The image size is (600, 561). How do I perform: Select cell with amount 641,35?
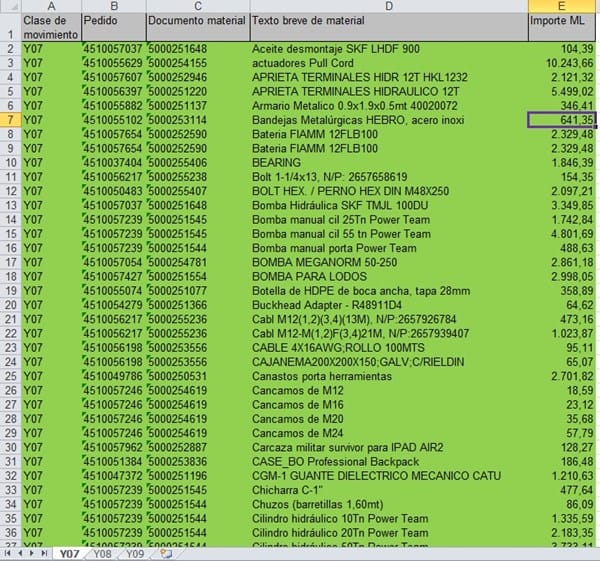click(x=561, y=120)
